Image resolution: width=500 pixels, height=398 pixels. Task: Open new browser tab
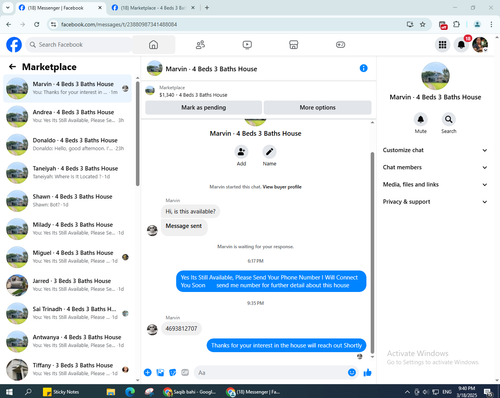[207, 8]
